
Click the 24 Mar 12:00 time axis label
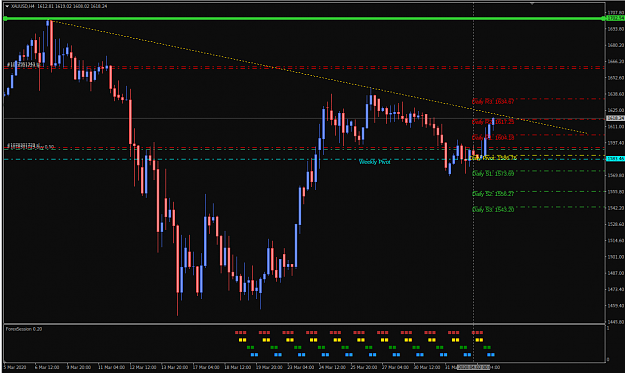(x=332, y=367)
